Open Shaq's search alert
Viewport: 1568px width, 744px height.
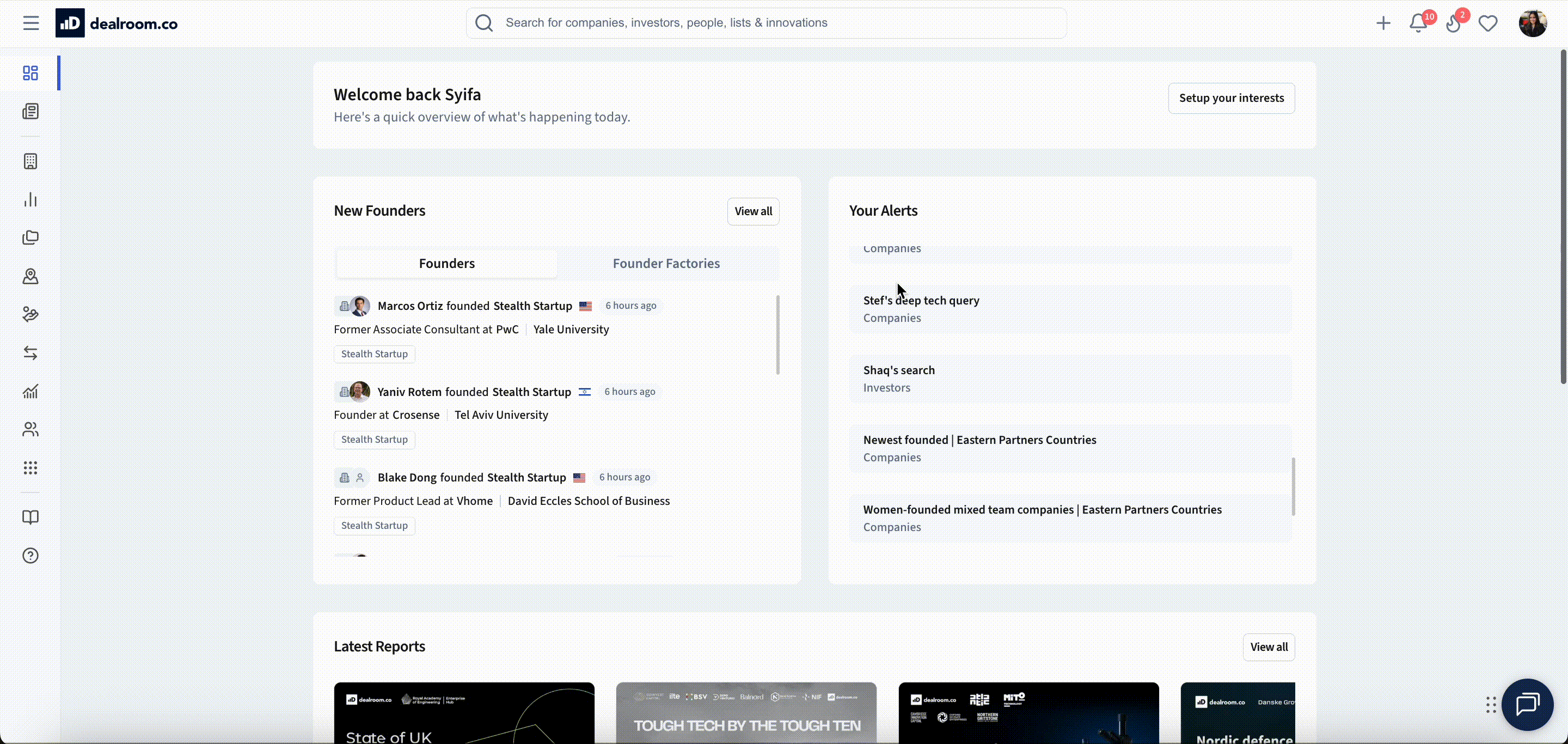pos(898,370)
